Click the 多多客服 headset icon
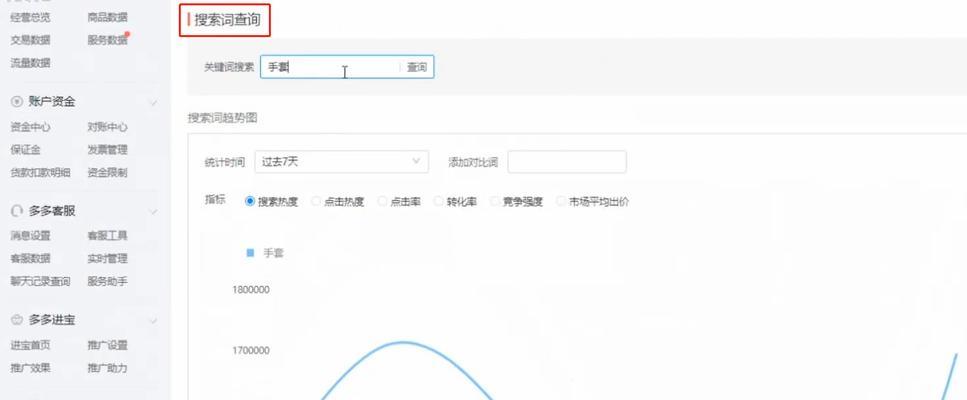 [17, 211]
